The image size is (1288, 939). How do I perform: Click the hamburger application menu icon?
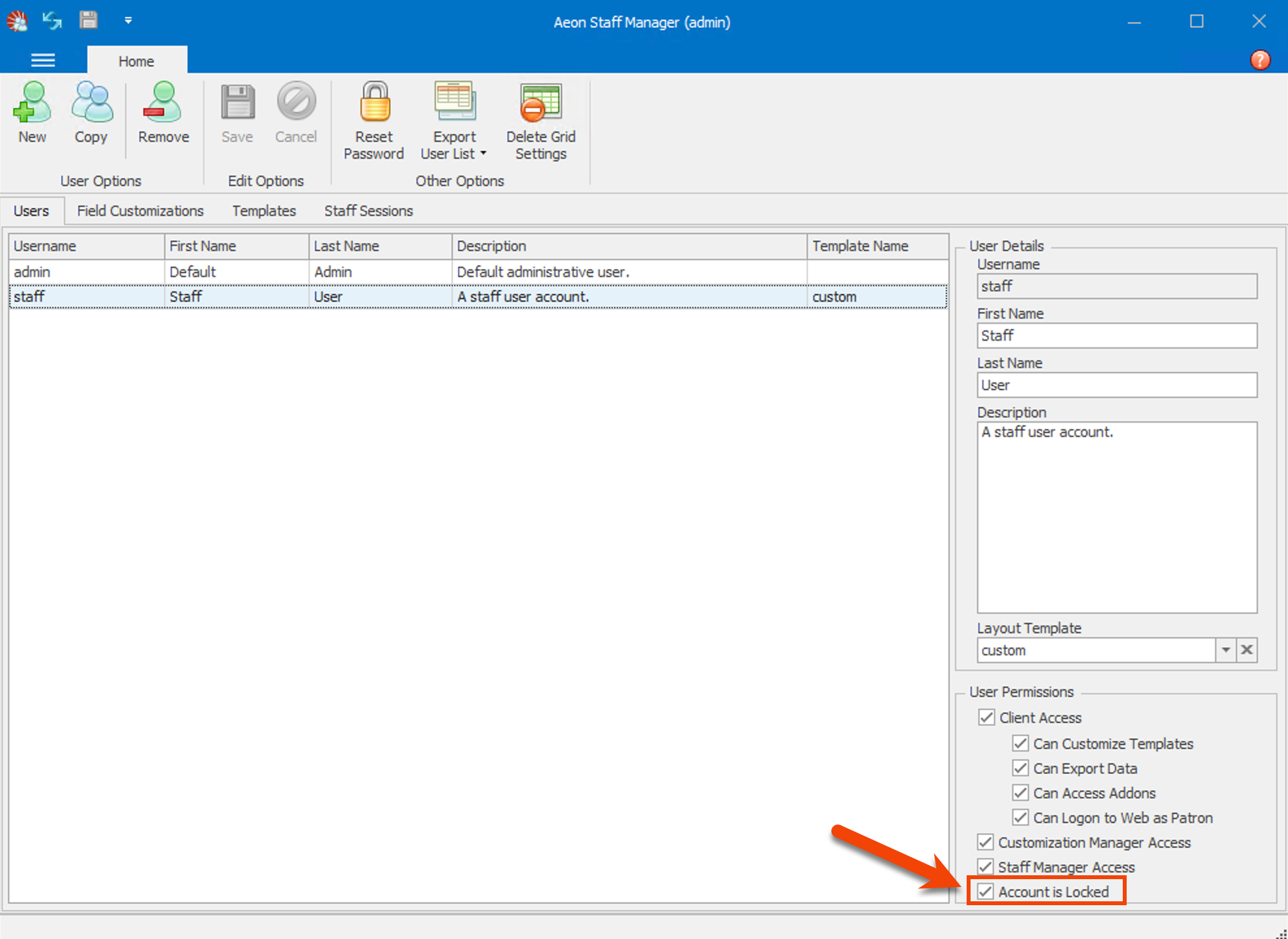43,60
